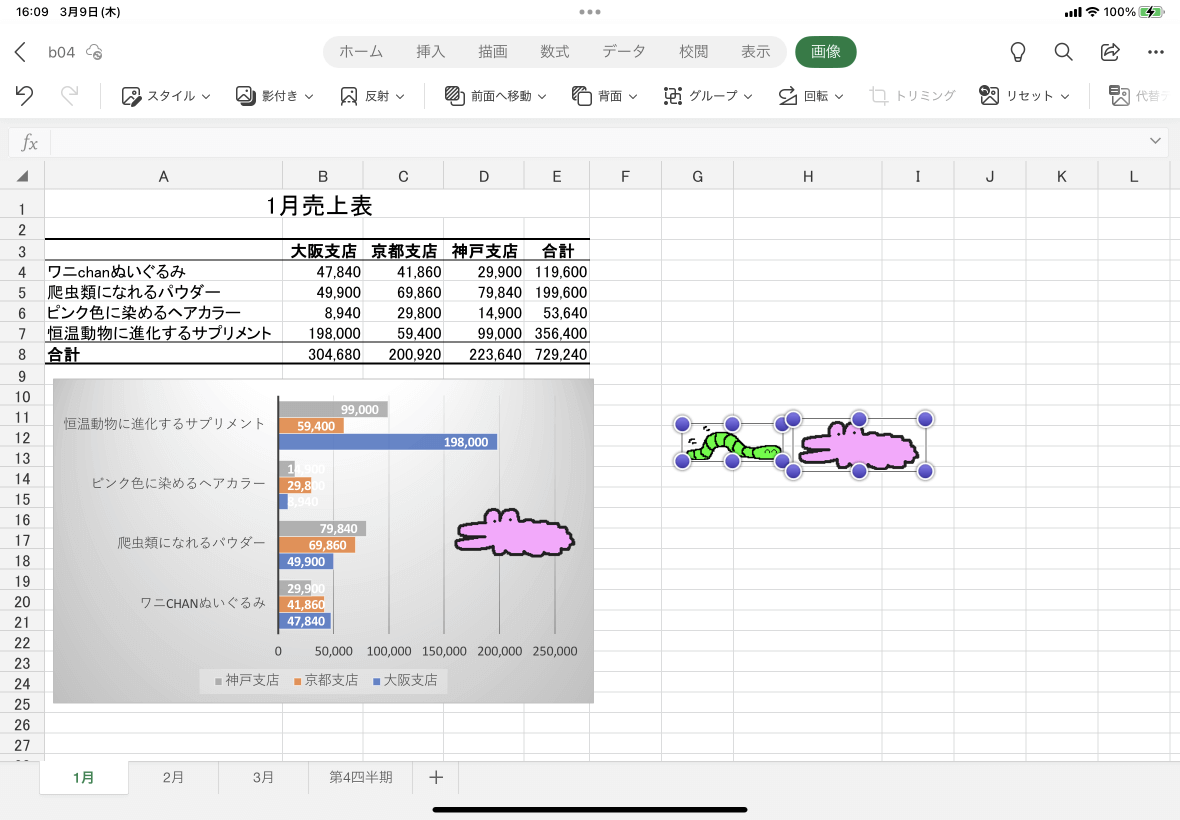The width and height of the screenshot is (1180, 820).
Task: Tap the three dots at top center
Action: click(590, 12)
